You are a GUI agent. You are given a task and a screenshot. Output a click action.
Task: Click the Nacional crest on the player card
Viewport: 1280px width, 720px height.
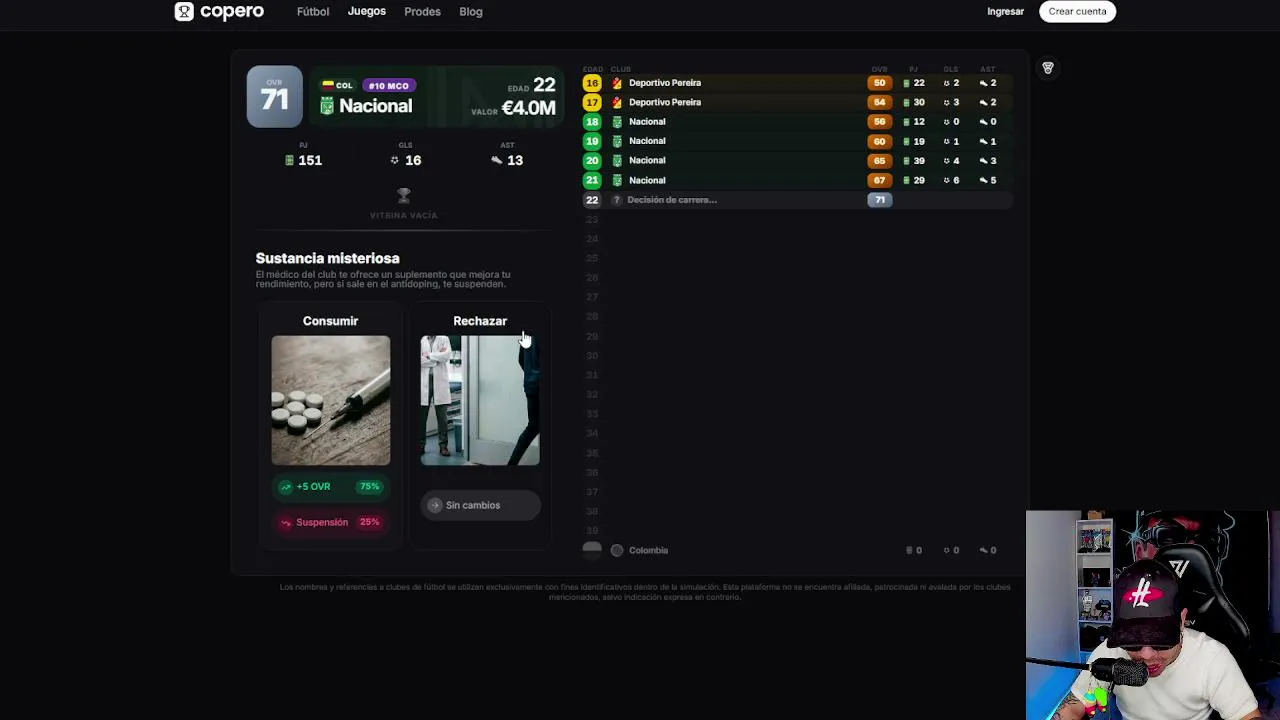pyautogui.click(x=327, y=106)
